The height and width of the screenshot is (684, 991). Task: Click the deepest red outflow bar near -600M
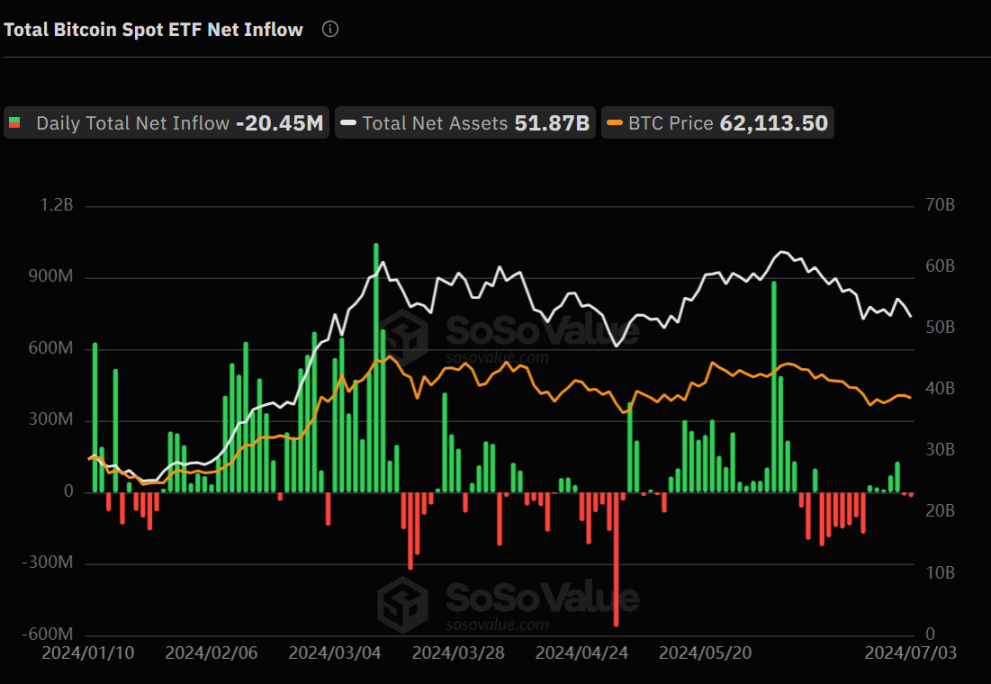click(616, 559)
